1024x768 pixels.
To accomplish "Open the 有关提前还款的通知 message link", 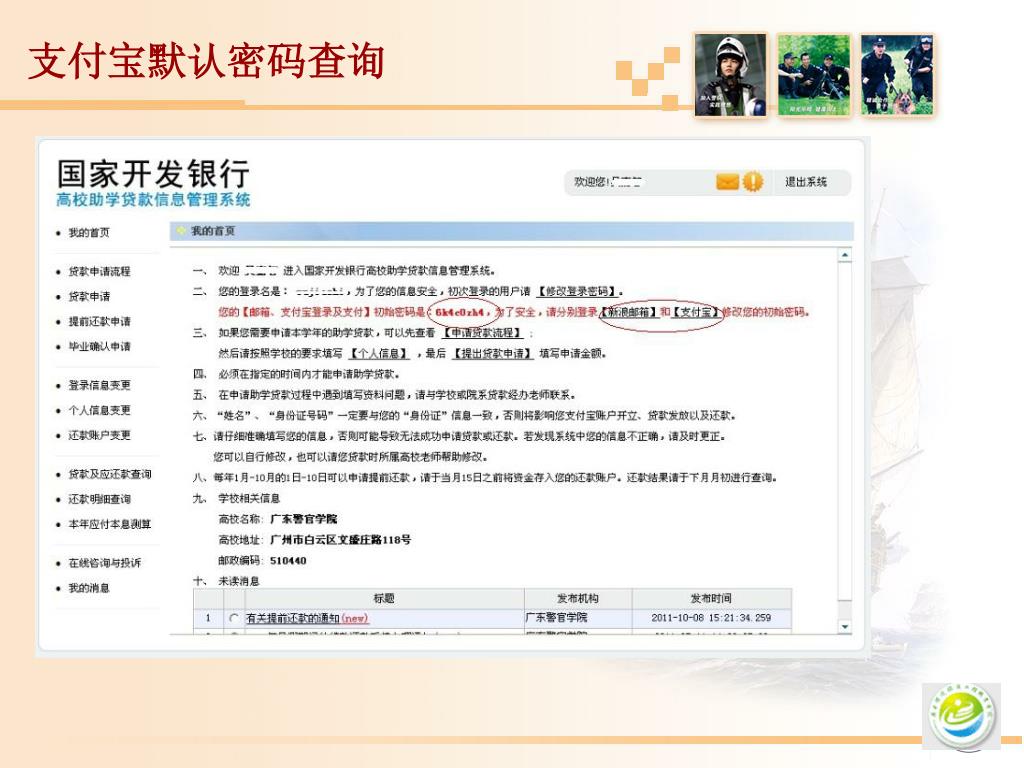I will tap(307, 618).
